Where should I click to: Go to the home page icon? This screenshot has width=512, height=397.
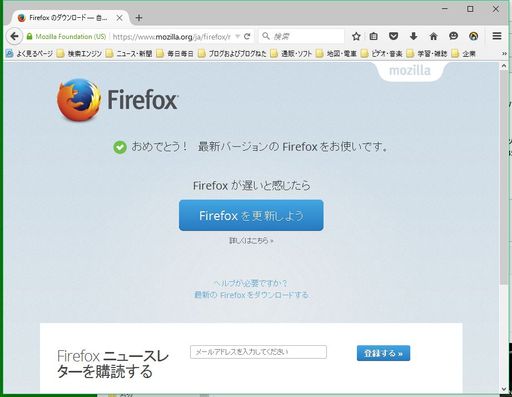pos(433,36)
